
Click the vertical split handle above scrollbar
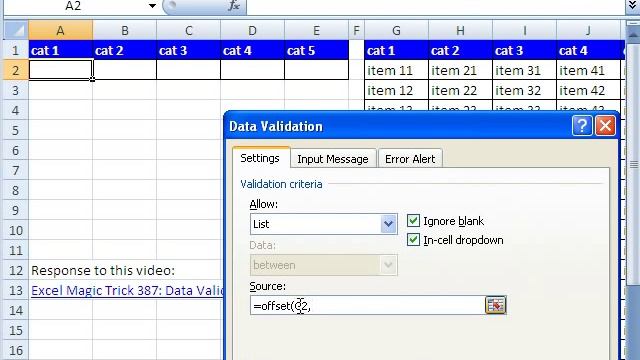pyautogui.click(x=633, y=23)
